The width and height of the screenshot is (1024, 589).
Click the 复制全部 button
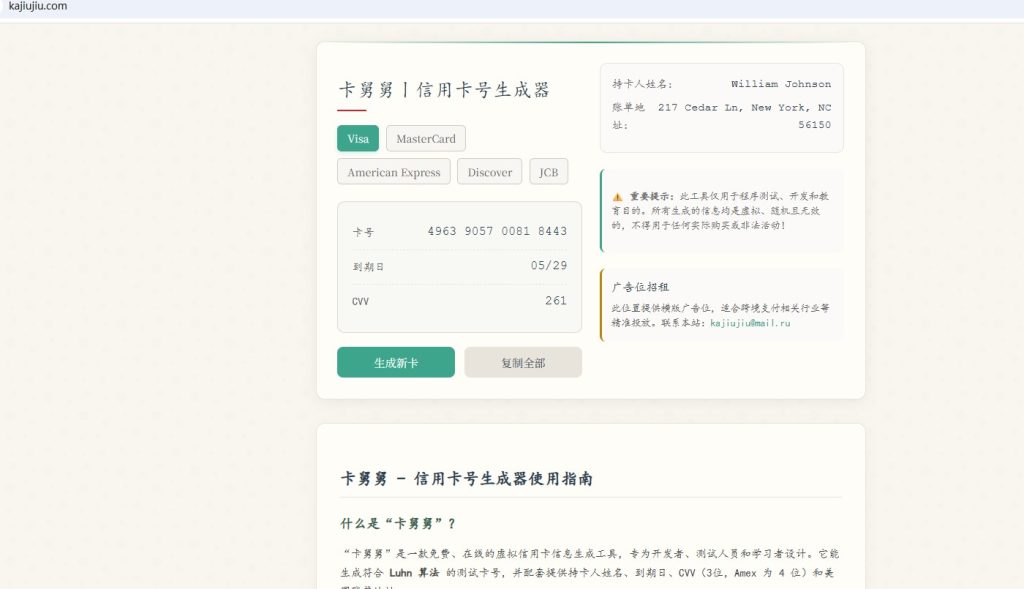click(522, 362)
